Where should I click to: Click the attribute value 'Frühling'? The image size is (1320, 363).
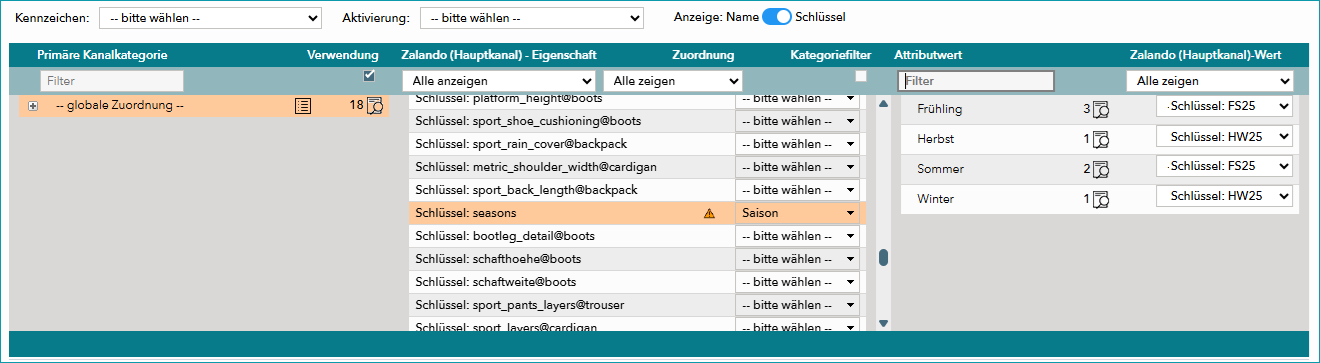coord(940,109)
